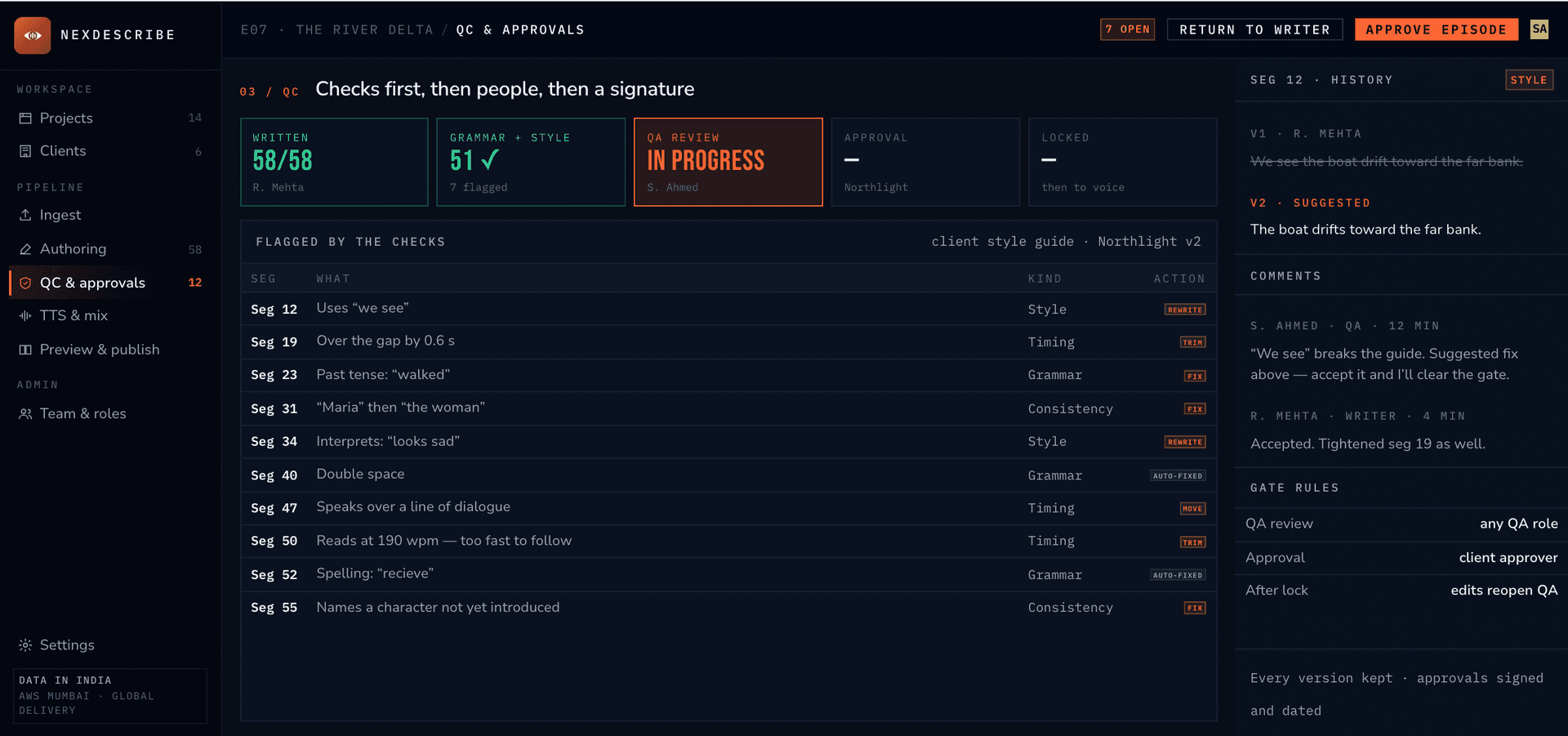Click the STYLE tag in history panel
This screenshot has width=1568, height=736.
[1529, 80]
